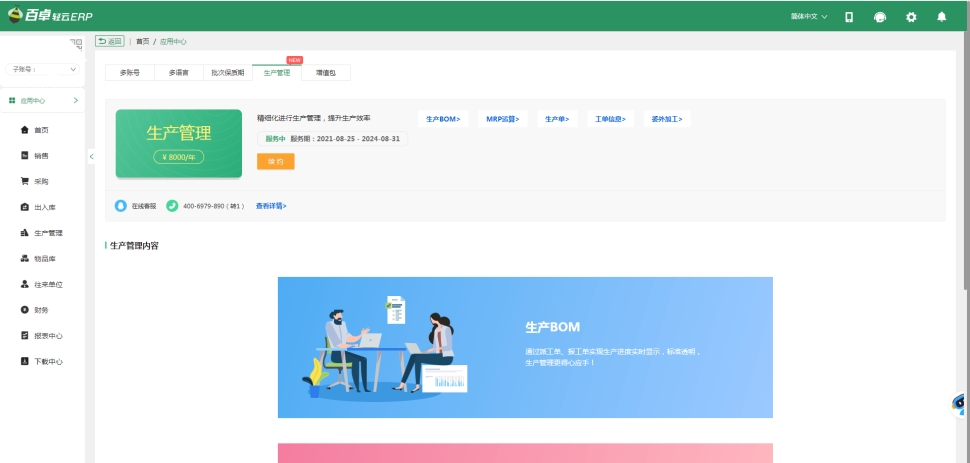Expand the 应用中心 sidebar arrow
970x463 pixels.
point(76,101)
